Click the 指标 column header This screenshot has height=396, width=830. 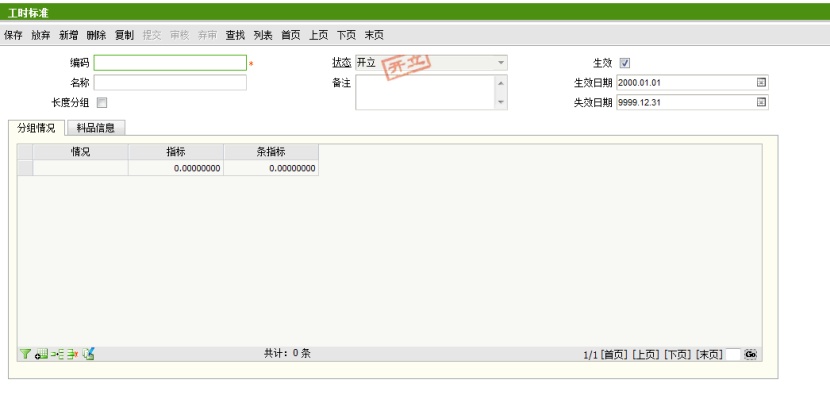coord(176,152)
